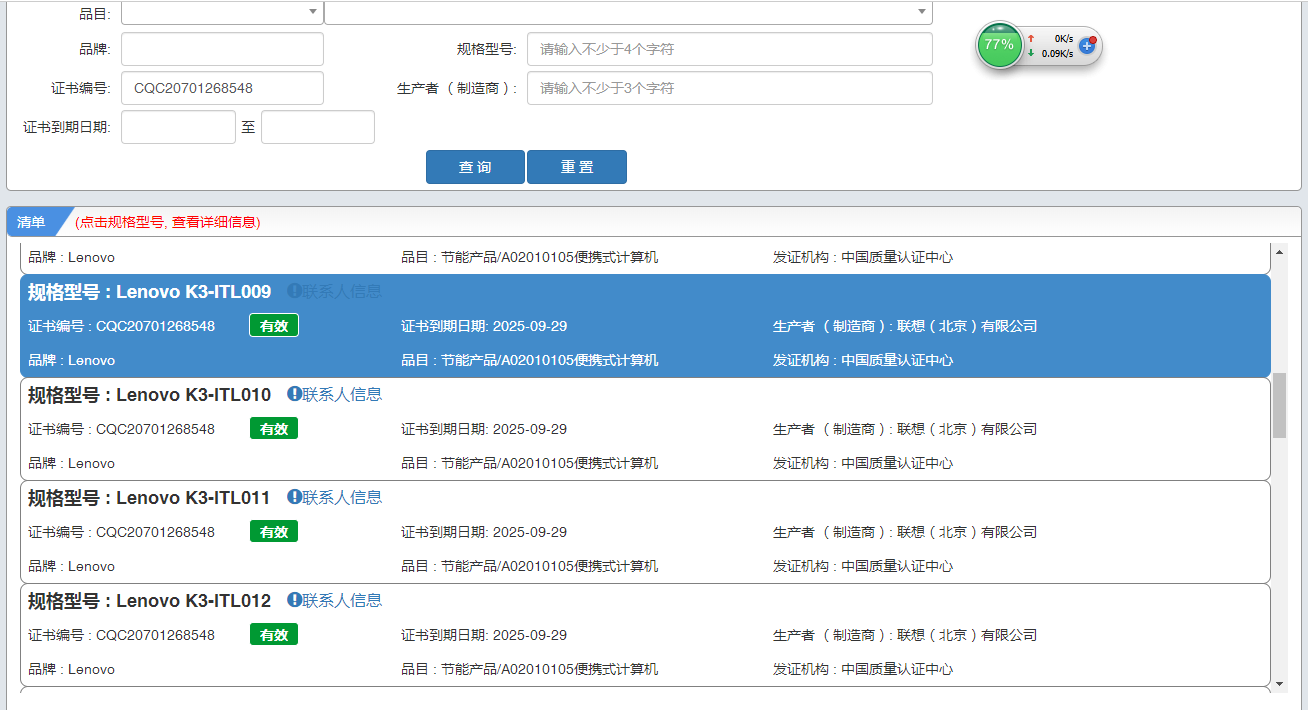Select the 证书编号 field containing CQC20701268548

(222, 88)
